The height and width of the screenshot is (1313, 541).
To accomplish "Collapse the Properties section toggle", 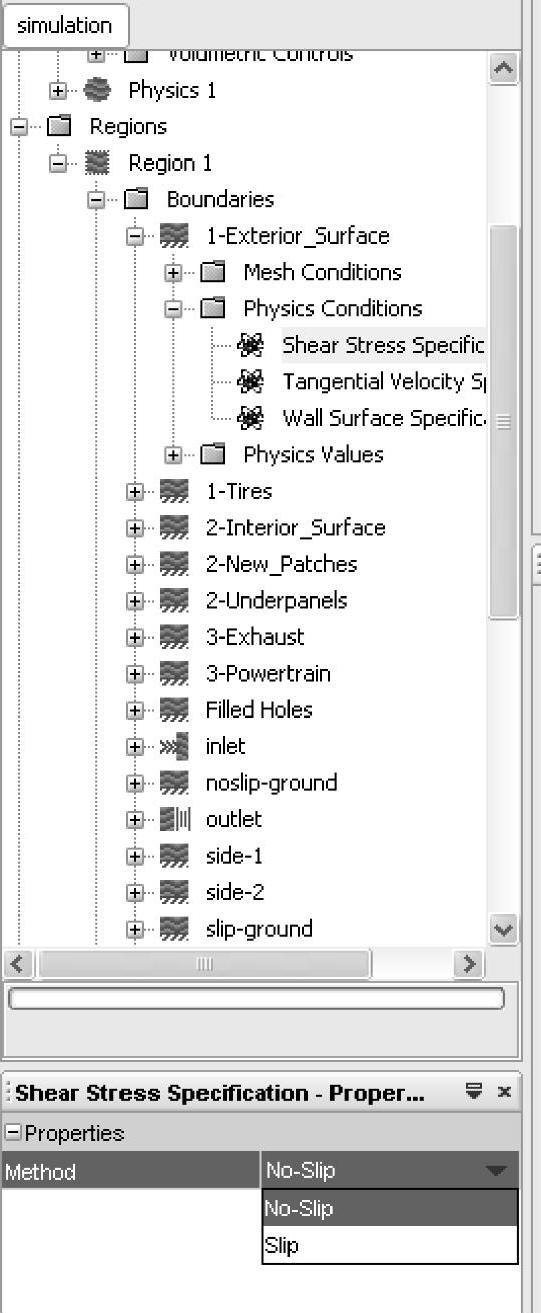I will pyautogui.click(x=12, y=1133).
